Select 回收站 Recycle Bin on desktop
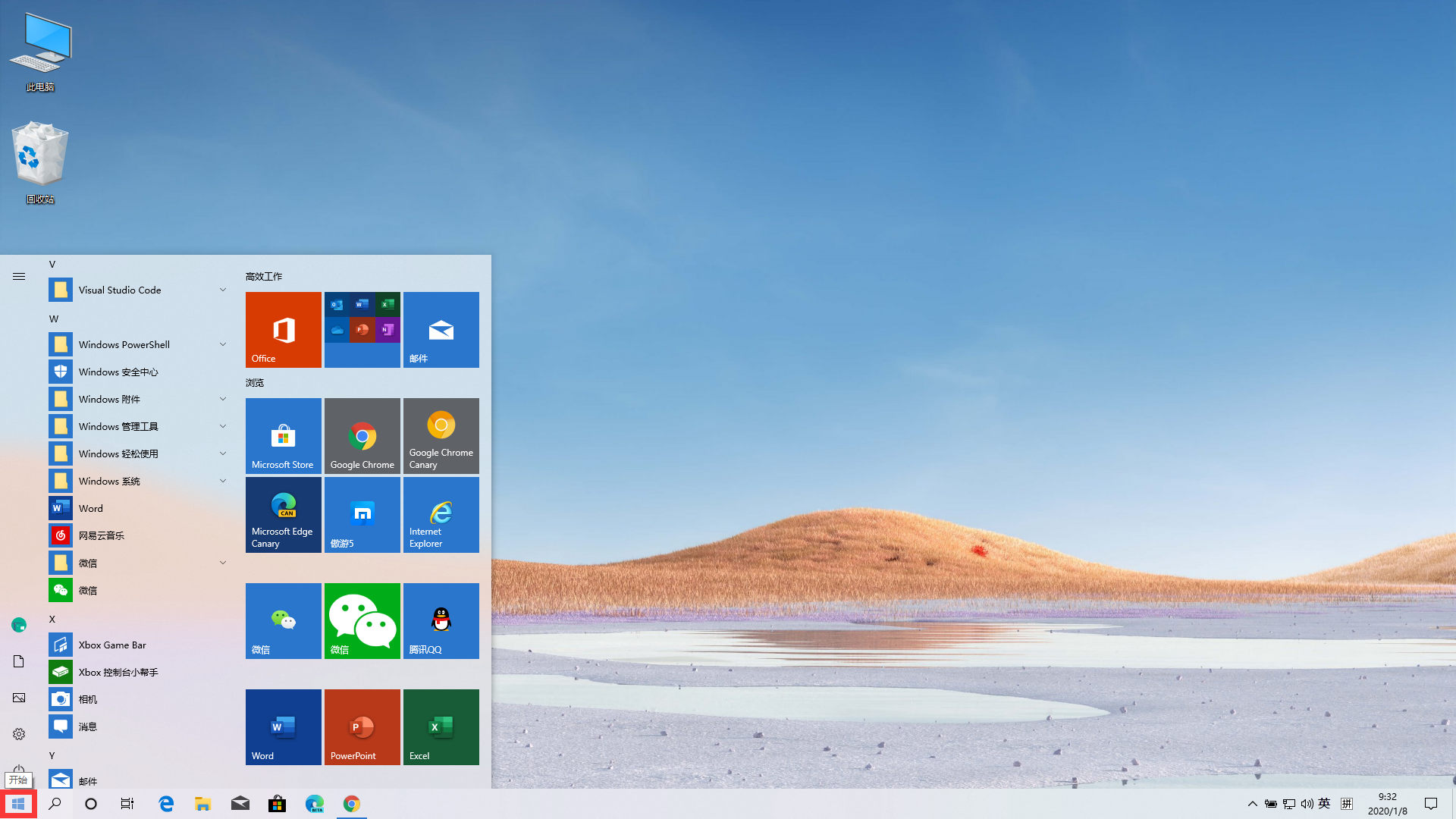This screenshot has height=819, width=1456. pyautogui.click(x=40, y=163)
